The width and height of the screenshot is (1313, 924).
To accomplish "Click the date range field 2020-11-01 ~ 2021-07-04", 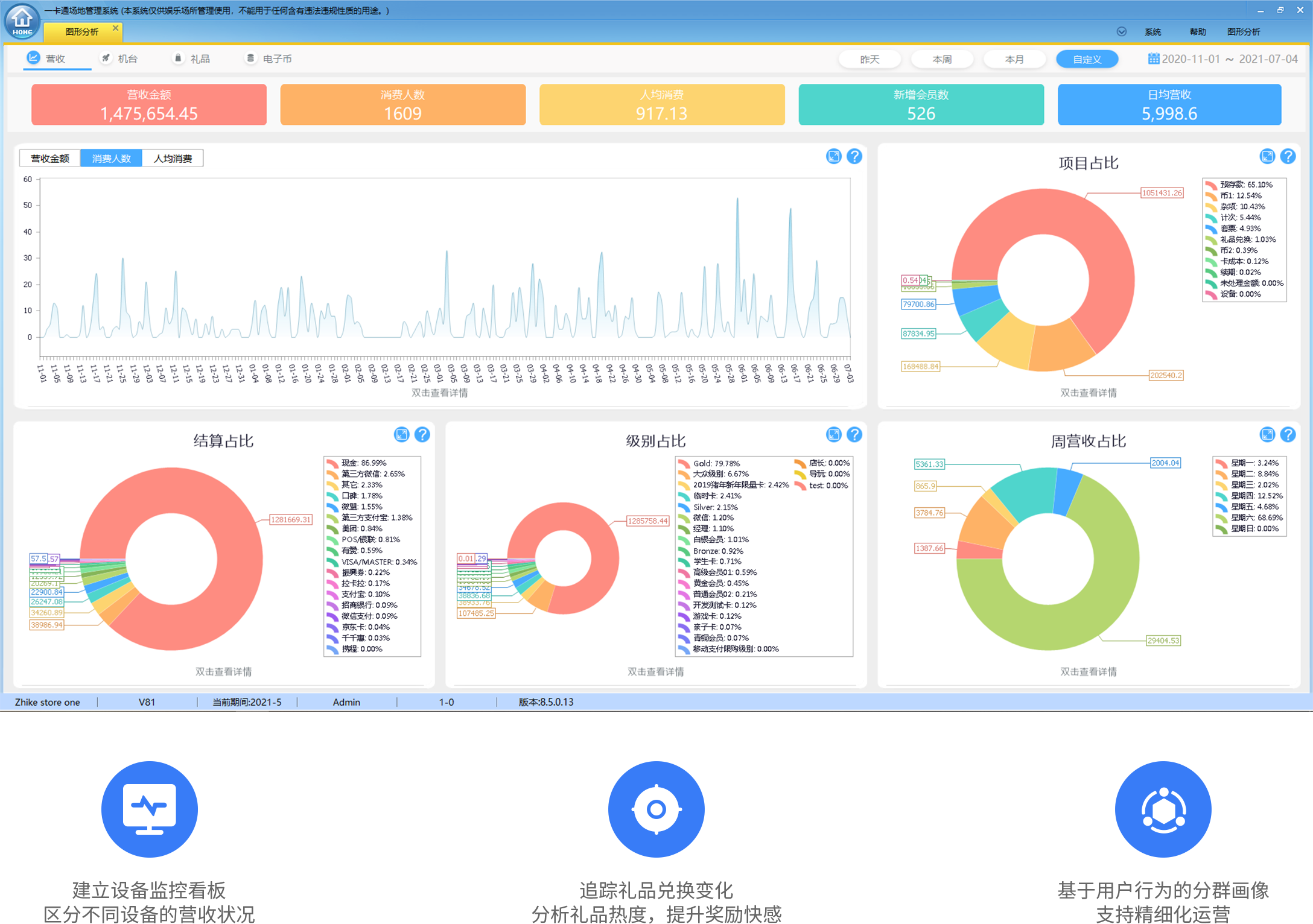I will coord(1229,59).
